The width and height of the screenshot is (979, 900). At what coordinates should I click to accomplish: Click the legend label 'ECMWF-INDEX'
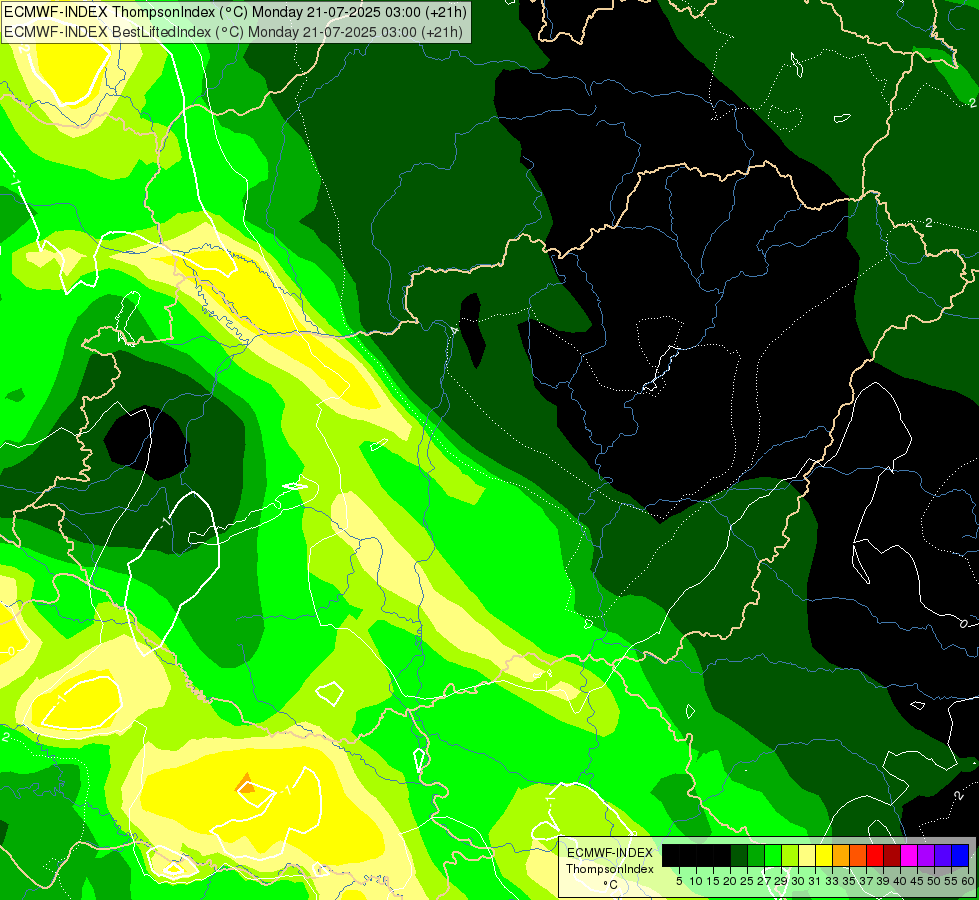coord(609,853)
